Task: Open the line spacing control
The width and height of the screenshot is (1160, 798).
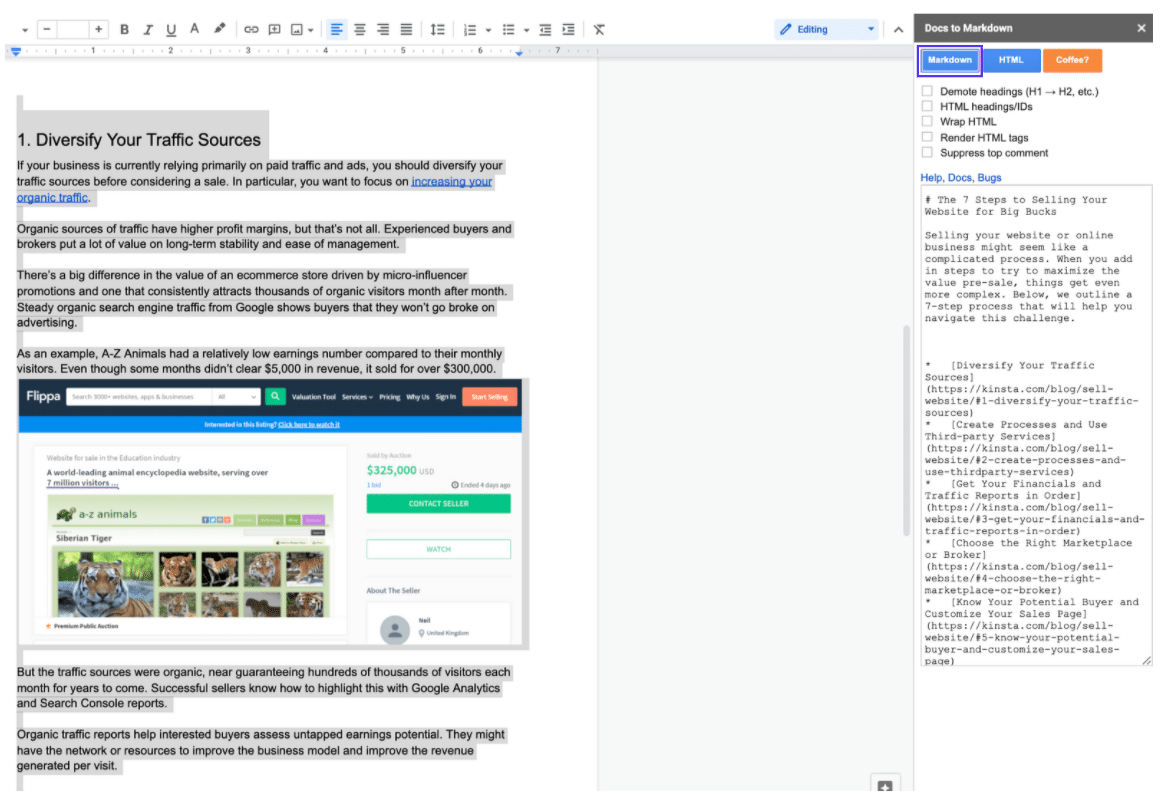Action: [437, 29]
